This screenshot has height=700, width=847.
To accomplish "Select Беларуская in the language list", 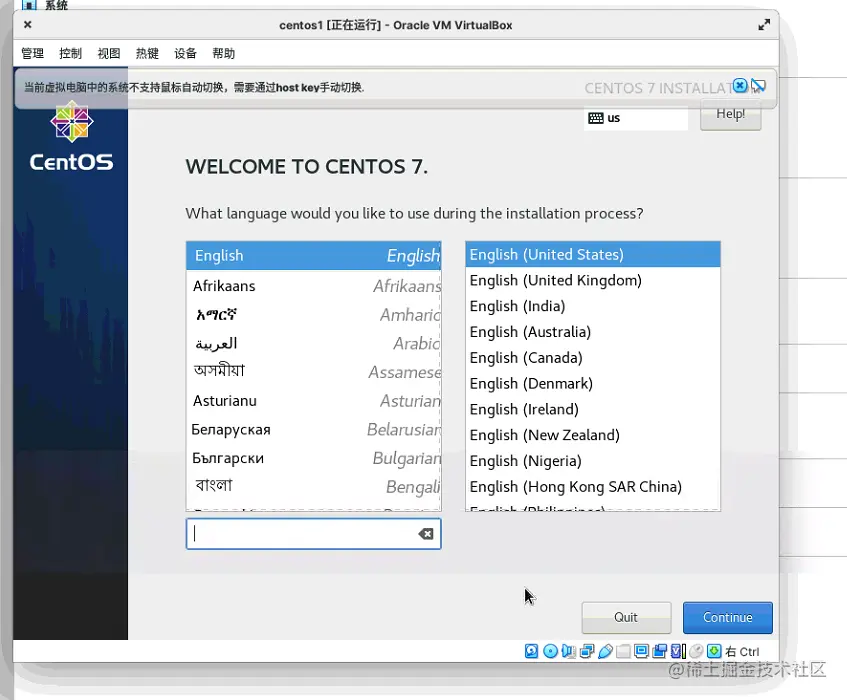I will tap(313, 429).
